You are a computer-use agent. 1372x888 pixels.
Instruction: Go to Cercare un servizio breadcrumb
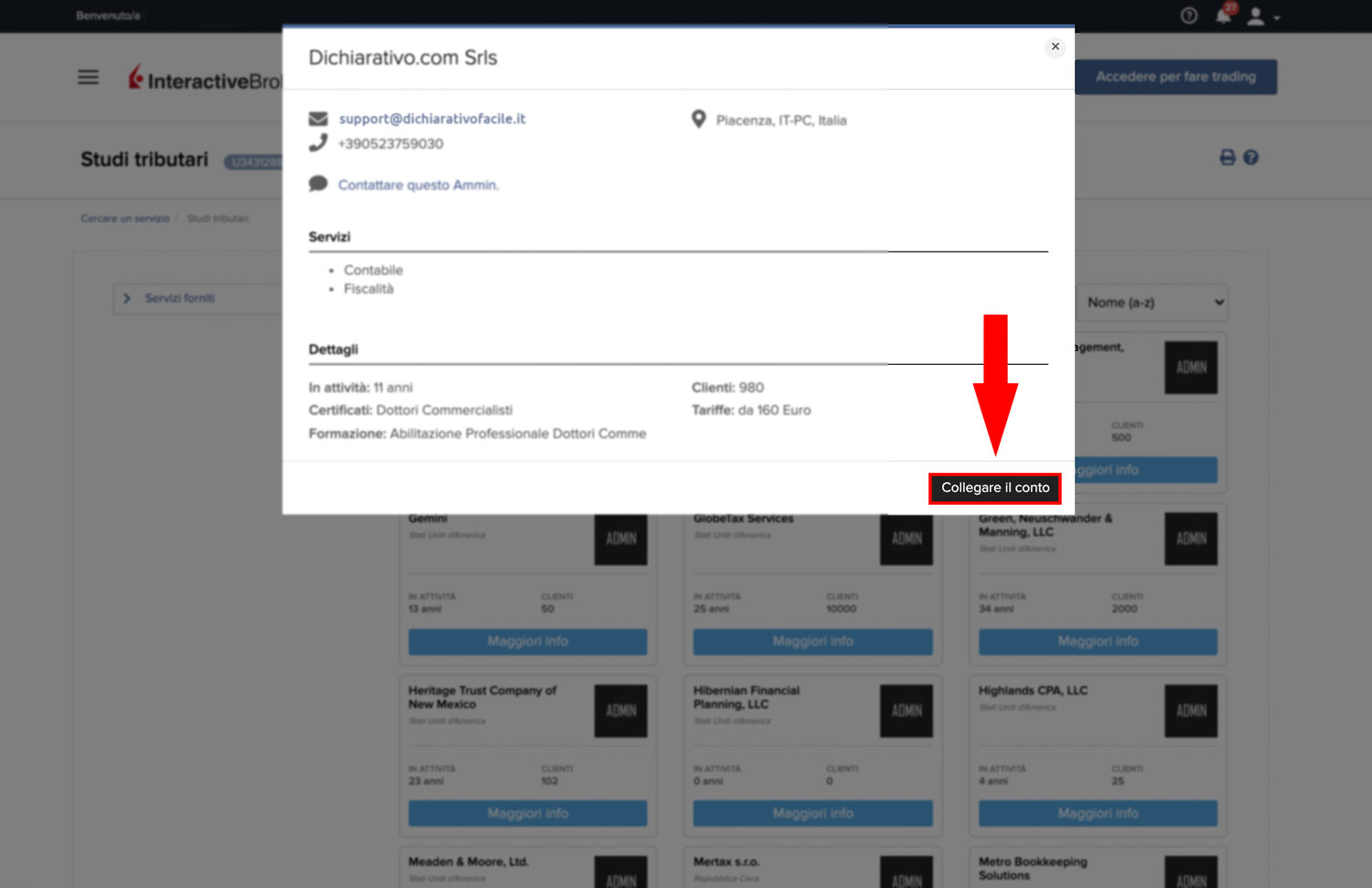click(x=124, y=219)
